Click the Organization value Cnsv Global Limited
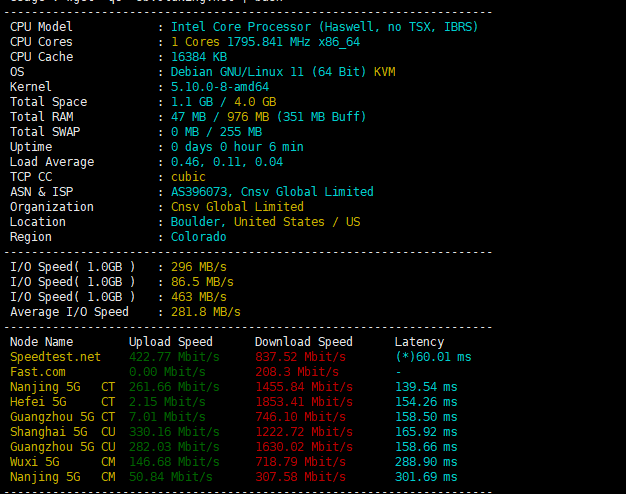Screen dimensions: 626x494 tap(237, 207)
